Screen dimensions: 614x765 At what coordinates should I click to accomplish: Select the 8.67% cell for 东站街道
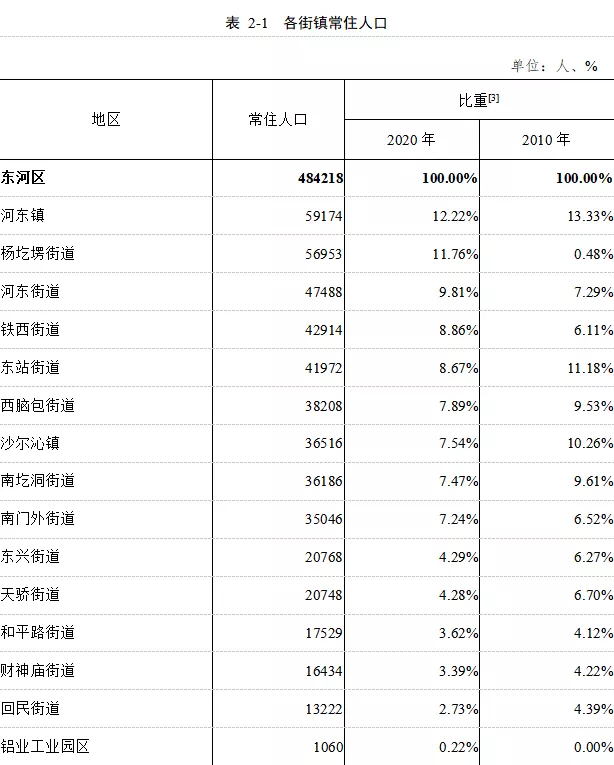point(456,368)
